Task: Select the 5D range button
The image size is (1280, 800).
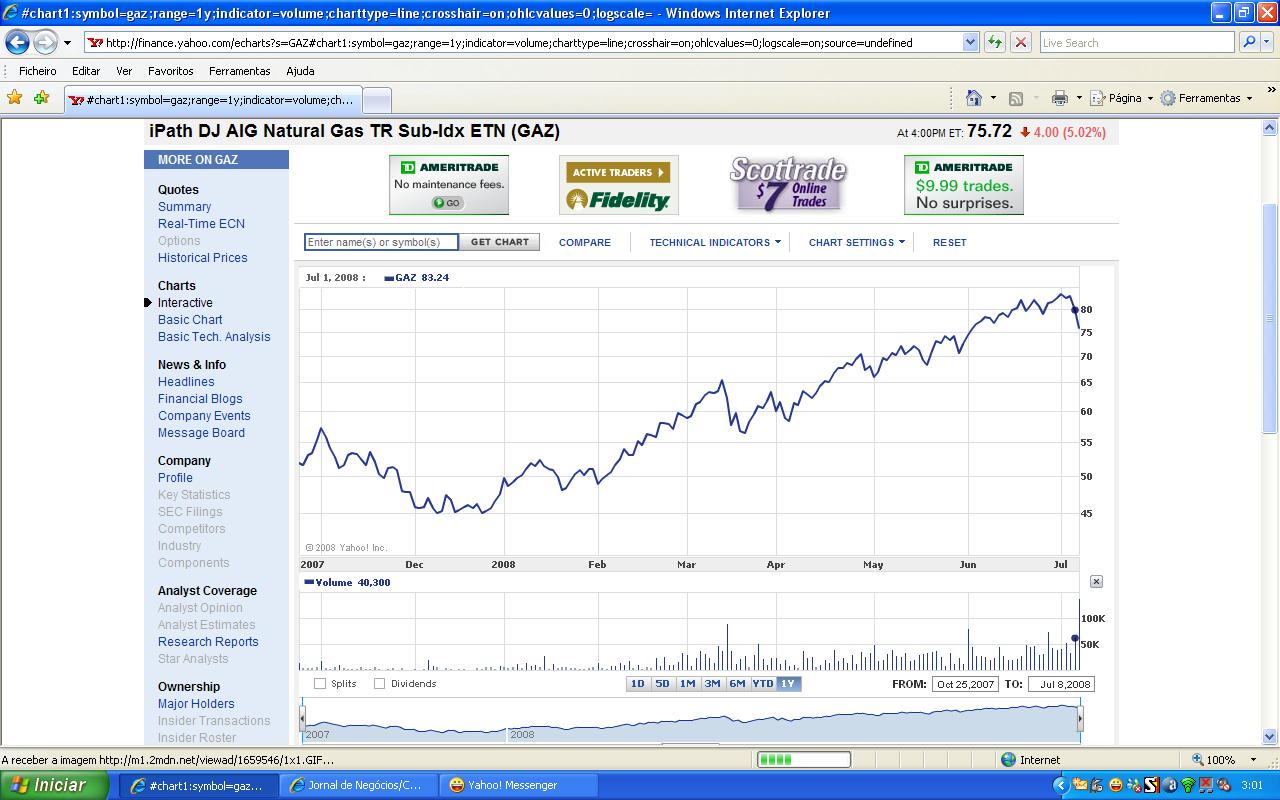Action: click(x=663, y=684)
